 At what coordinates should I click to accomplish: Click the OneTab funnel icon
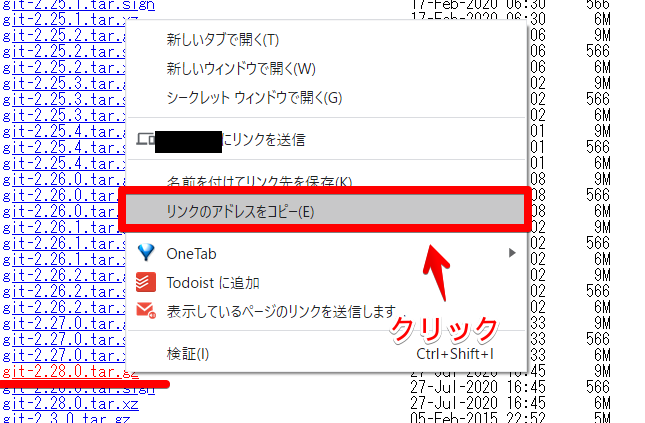[x=146, y=253]
